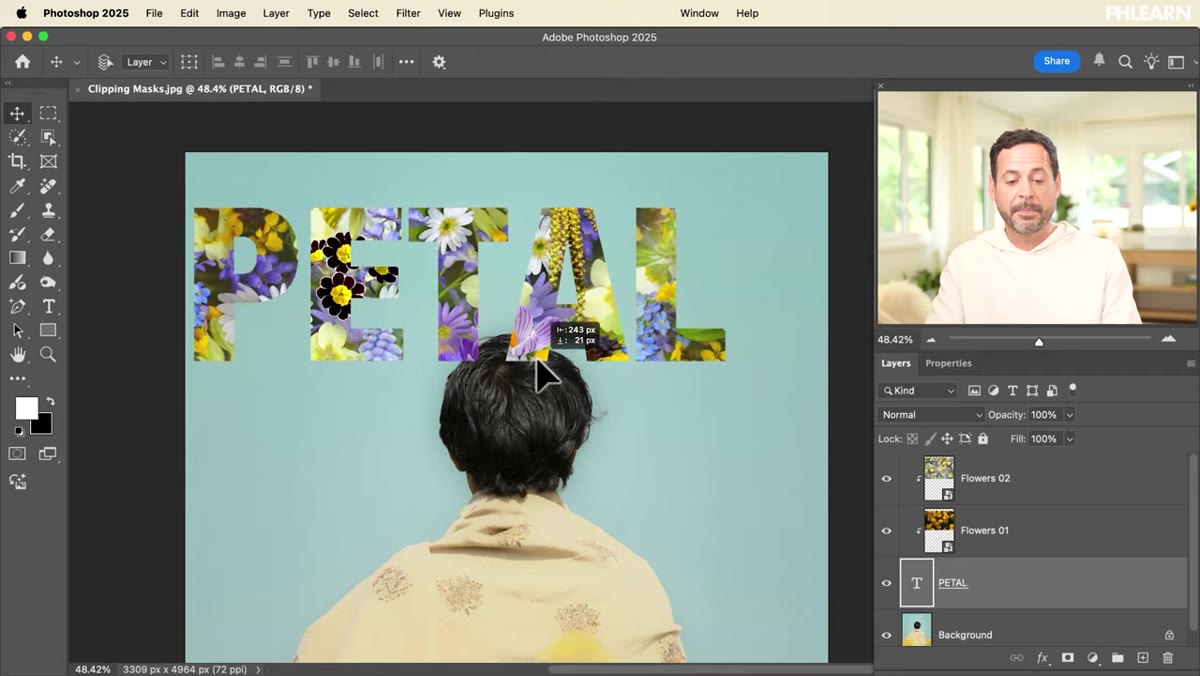The image size is (1200, 676).
Task: Open the Apple menu
Action: (x=21, y=13)
